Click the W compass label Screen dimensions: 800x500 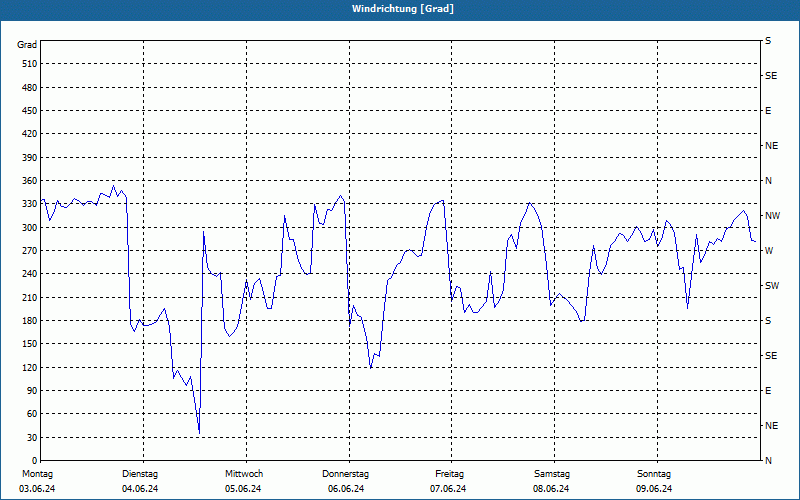(769, 251)
